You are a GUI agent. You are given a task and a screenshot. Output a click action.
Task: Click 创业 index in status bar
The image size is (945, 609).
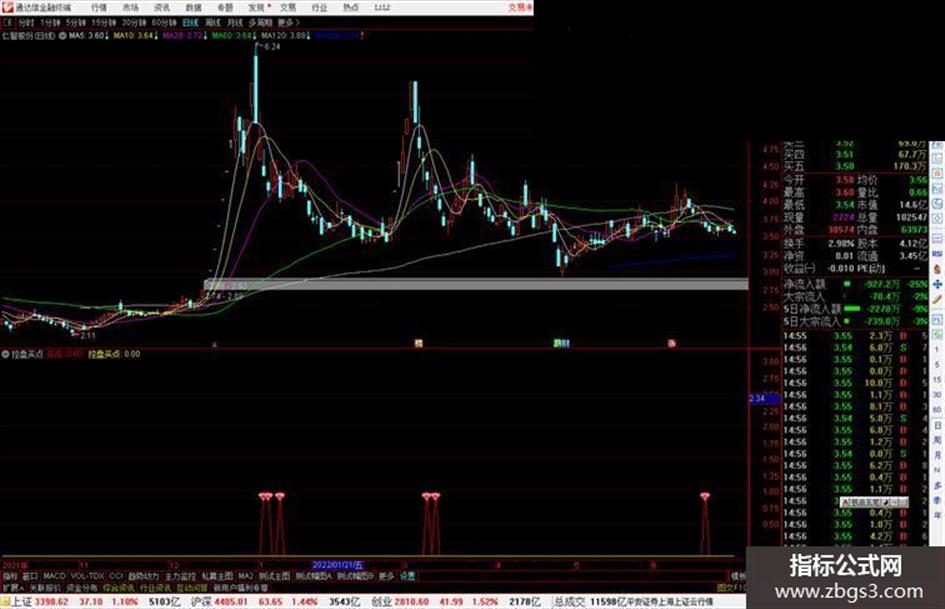(x=381, y=602)
